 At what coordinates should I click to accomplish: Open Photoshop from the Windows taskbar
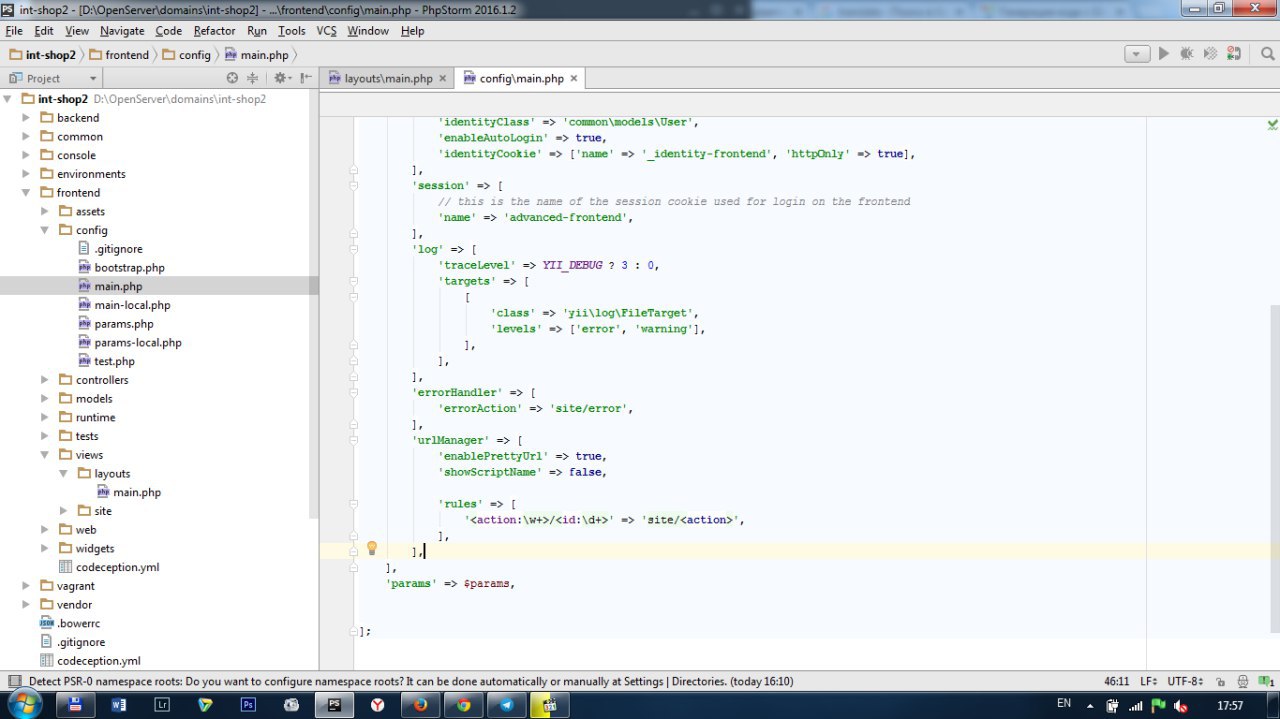tap(249, 705)
